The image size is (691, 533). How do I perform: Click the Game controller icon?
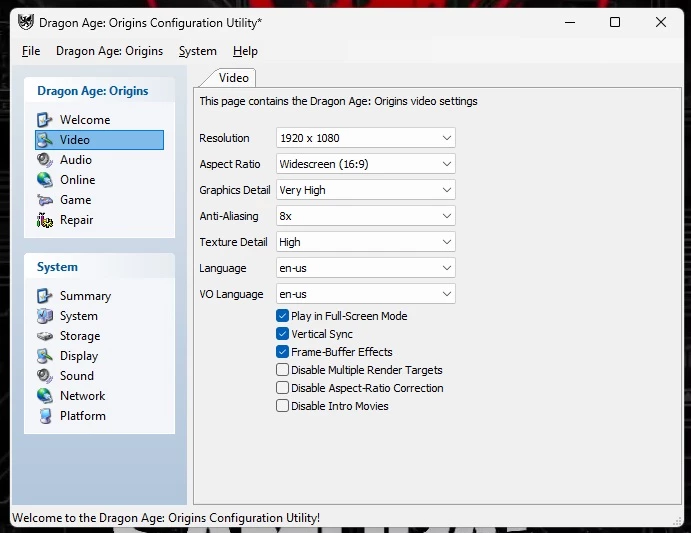(45, 200)
